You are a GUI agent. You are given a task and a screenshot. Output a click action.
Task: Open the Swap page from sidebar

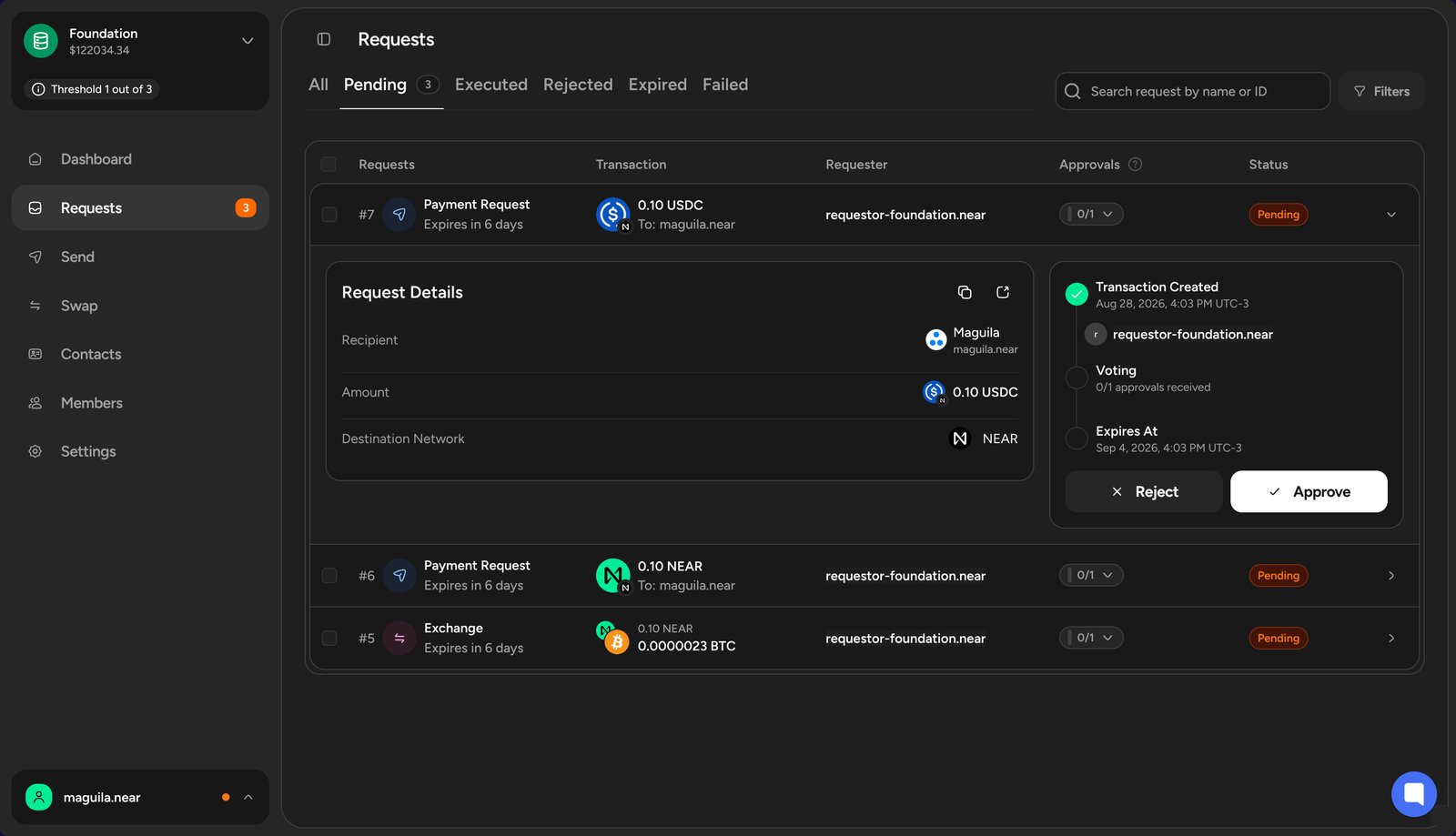pos(140,306)
